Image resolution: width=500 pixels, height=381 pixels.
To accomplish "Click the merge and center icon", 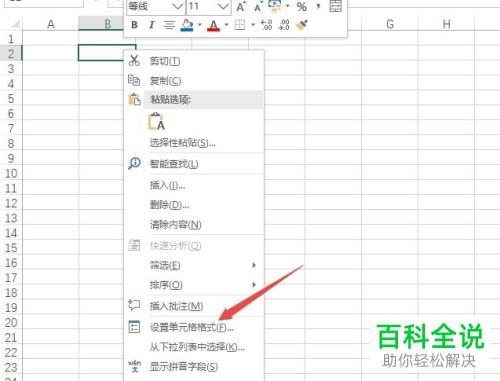I will point(335,6).
